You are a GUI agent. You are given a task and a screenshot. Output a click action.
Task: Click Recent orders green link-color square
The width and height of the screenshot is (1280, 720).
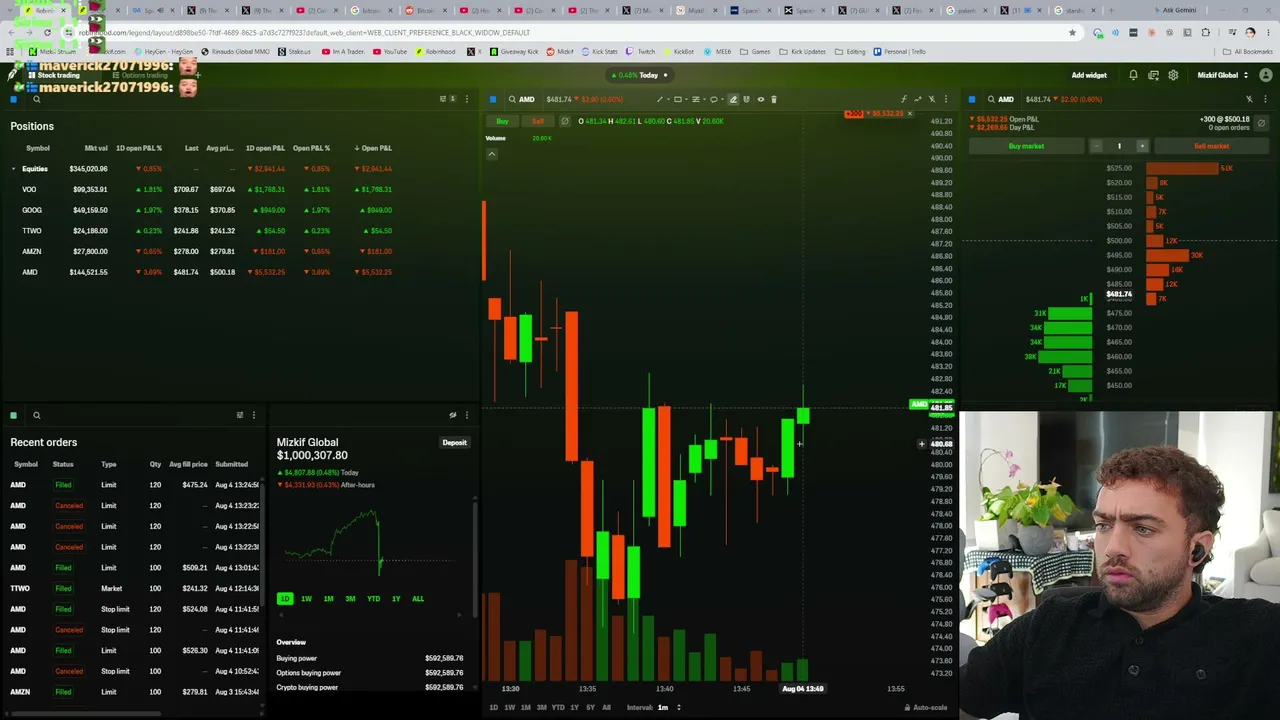click(x=14, y=415)
